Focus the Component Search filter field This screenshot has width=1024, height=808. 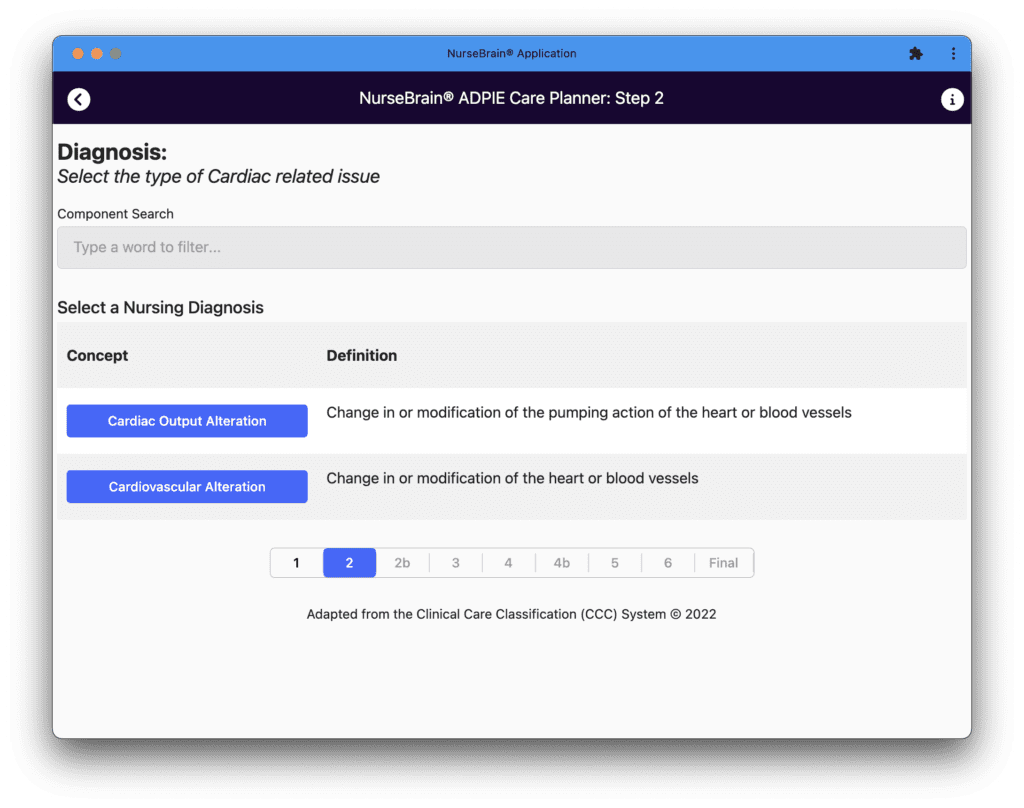coord(511,248)
